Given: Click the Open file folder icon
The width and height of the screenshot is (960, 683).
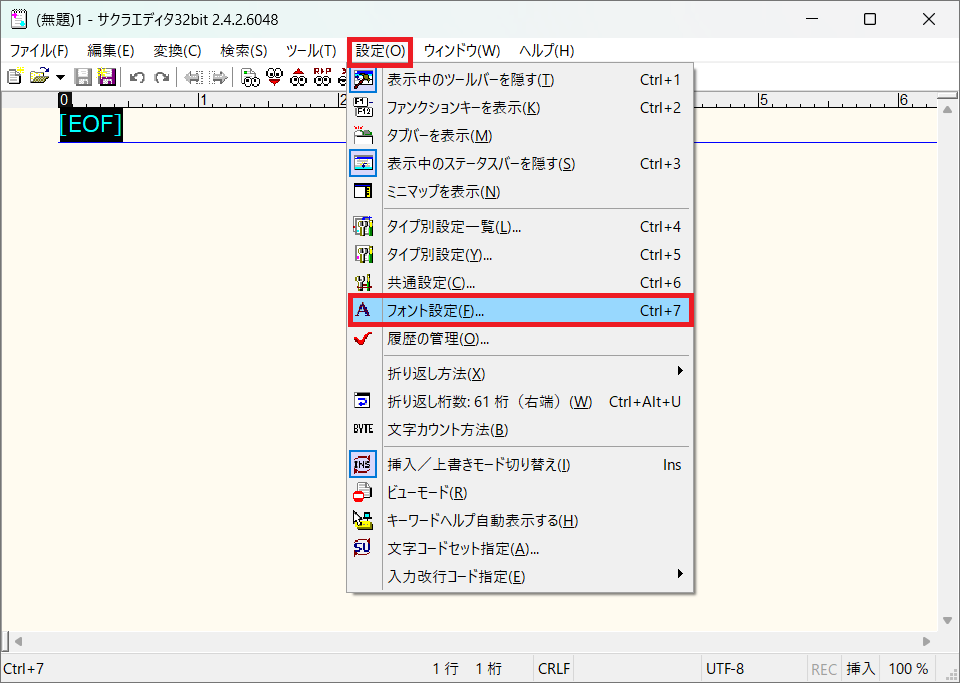Looking at the screenshot, I should pyautogui.click(x=39, y=77).
